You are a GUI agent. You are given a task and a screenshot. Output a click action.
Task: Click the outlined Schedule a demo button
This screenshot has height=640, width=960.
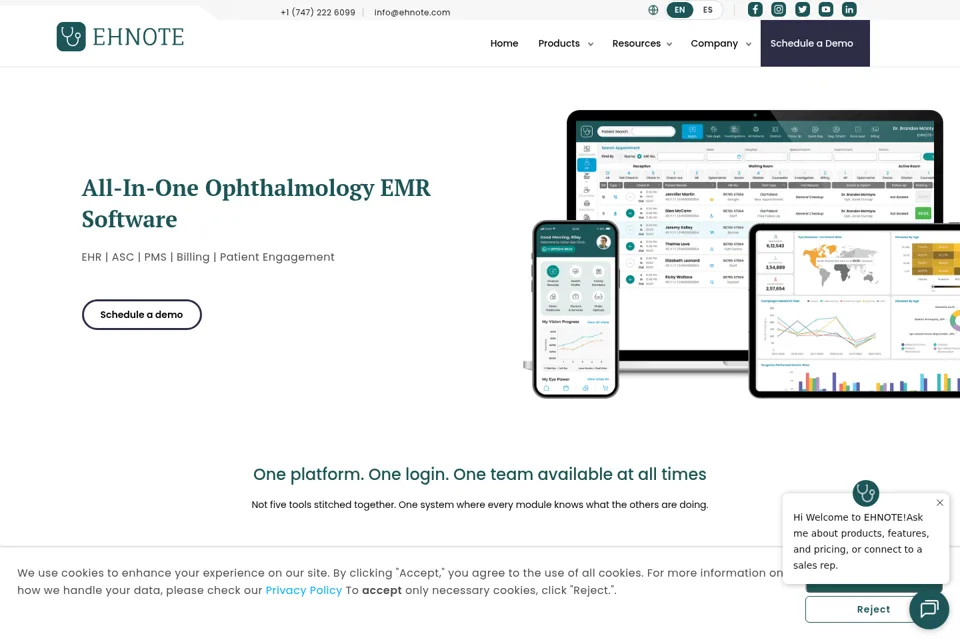[x=141, y=314]
